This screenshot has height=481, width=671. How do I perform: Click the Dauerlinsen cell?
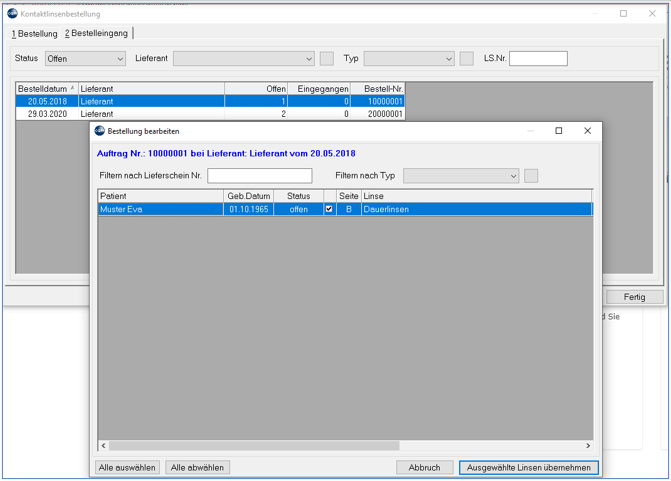coord(476,209)
